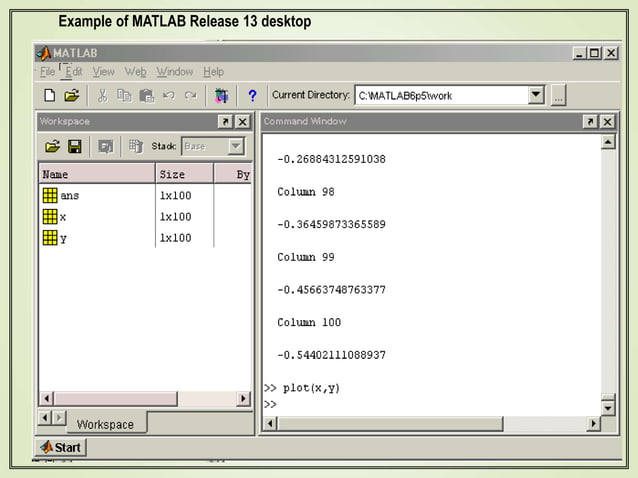Undock the Command Window panel

590,122
